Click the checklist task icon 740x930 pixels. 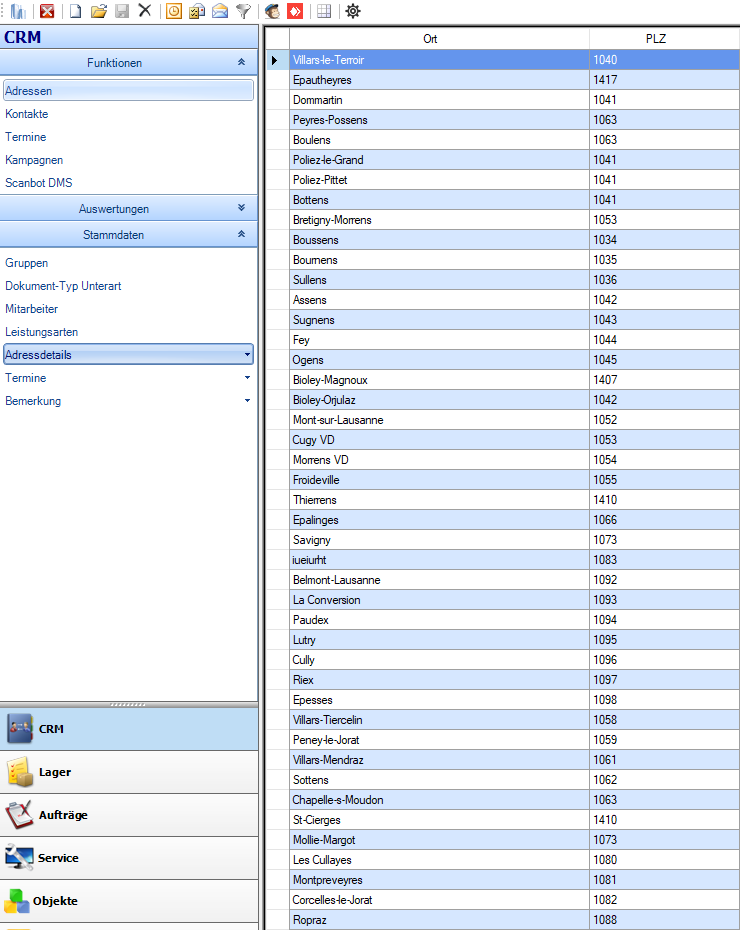(x=197, y=11)
